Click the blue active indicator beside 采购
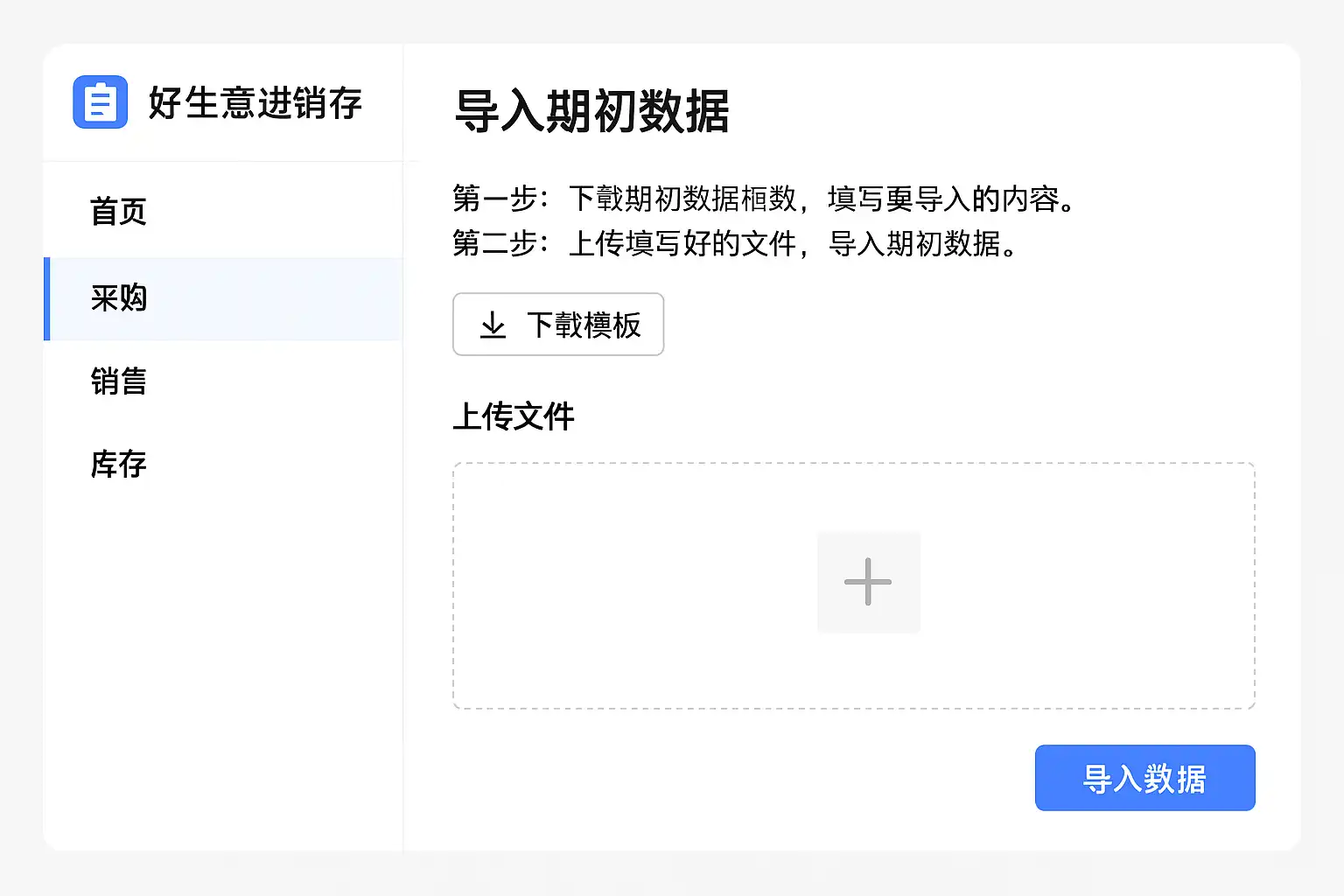This screenshot has width=1344, height=896. pyautogui.click(x=47, y=298)
